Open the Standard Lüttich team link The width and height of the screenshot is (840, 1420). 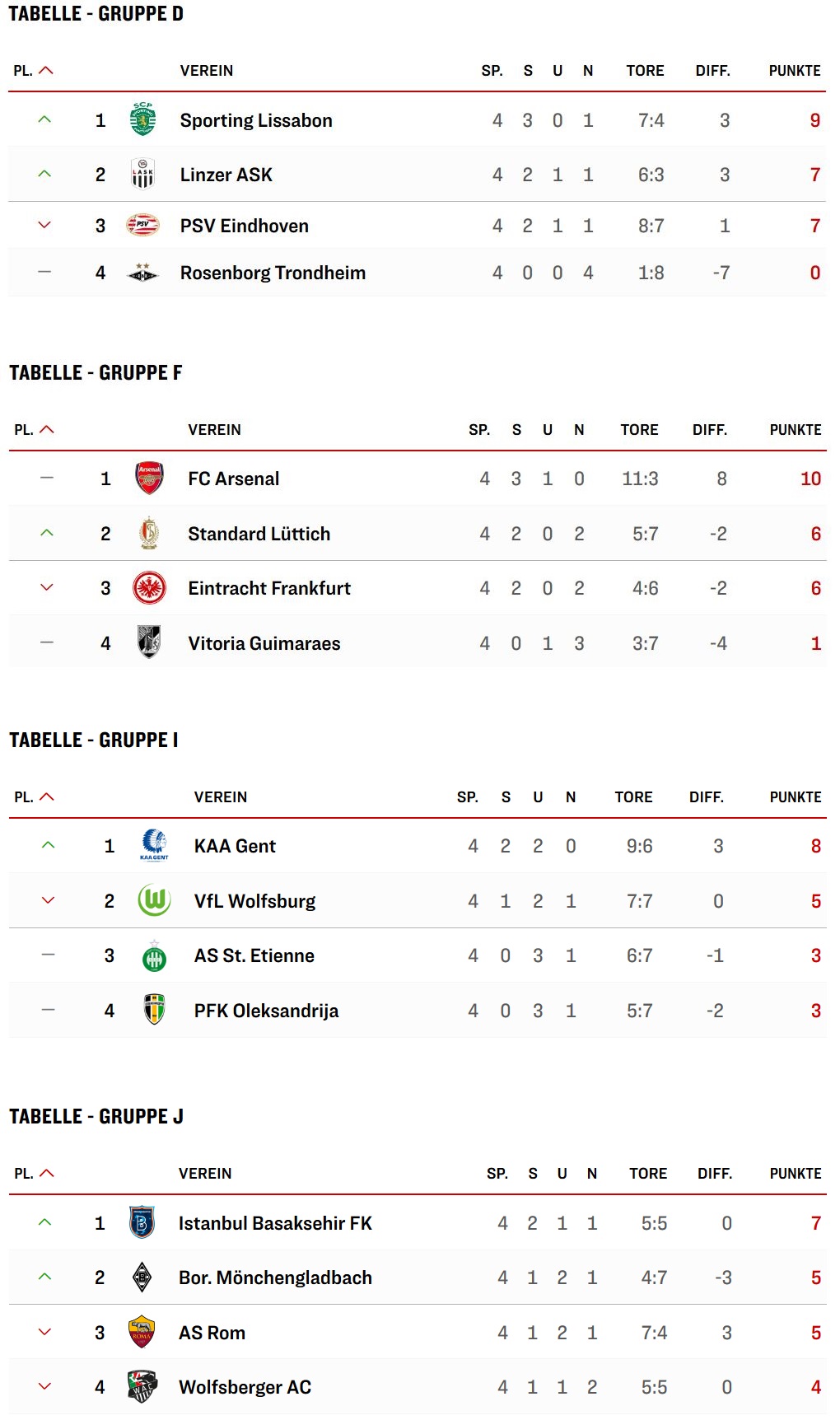259,534
